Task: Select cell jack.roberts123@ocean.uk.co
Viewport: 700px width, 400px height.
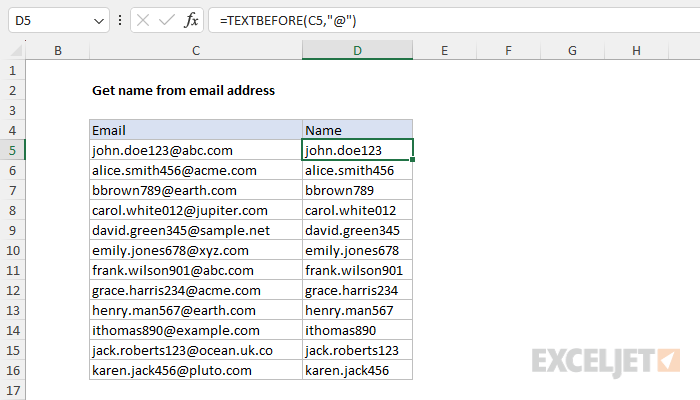Action: pos(196,350)
